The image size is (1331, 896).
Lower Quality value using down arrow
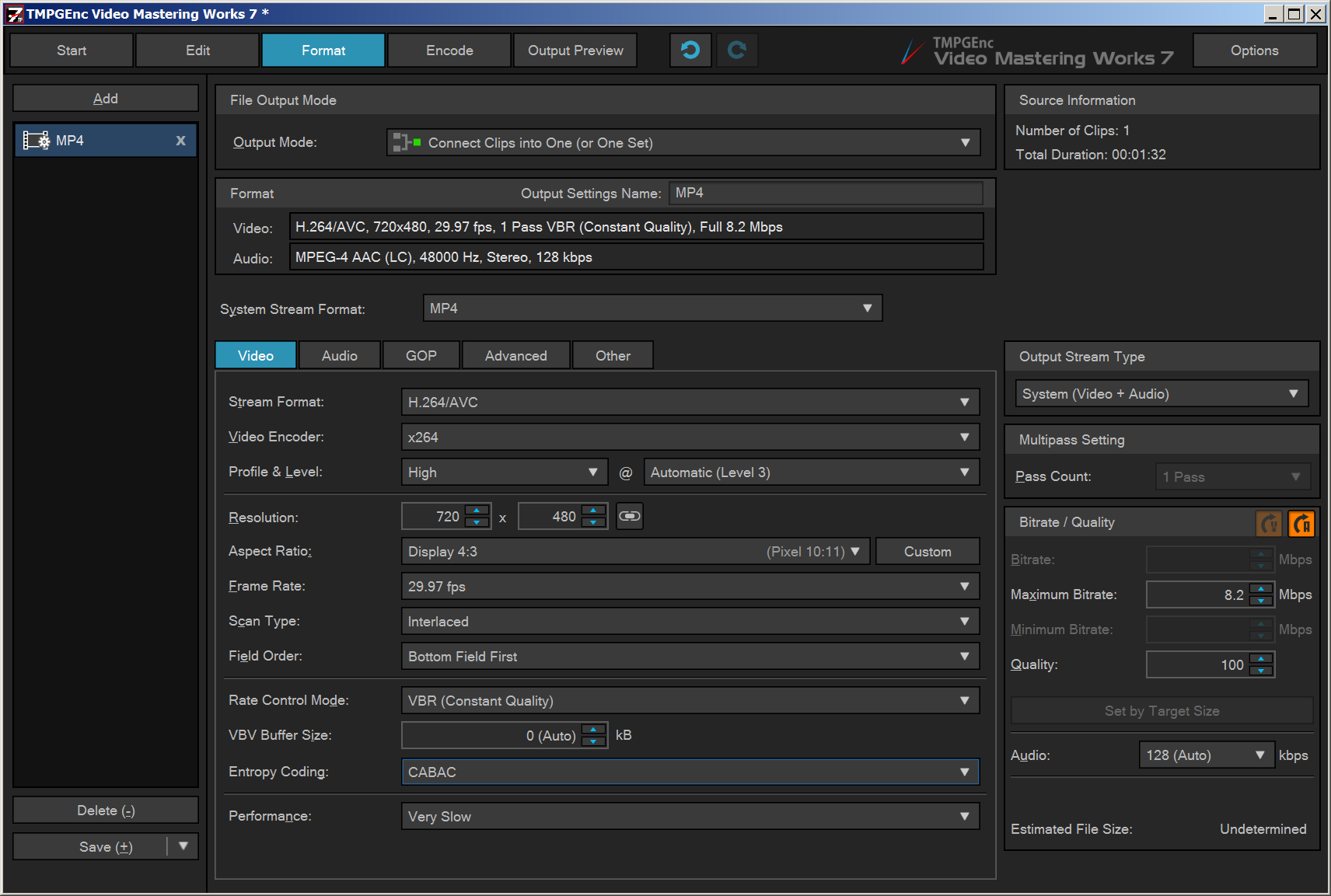tap(1261, 670)
